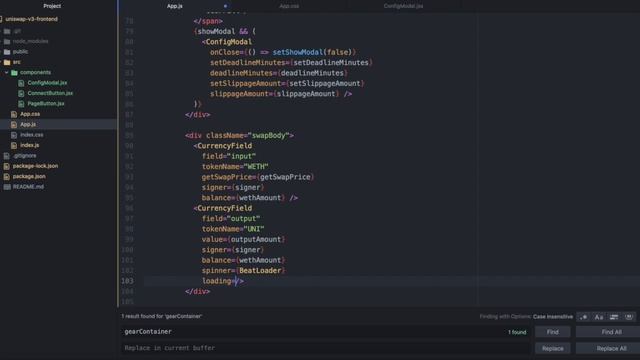Open App.css in the project tree
Screen dimensions: 640x360
(30, 114)
